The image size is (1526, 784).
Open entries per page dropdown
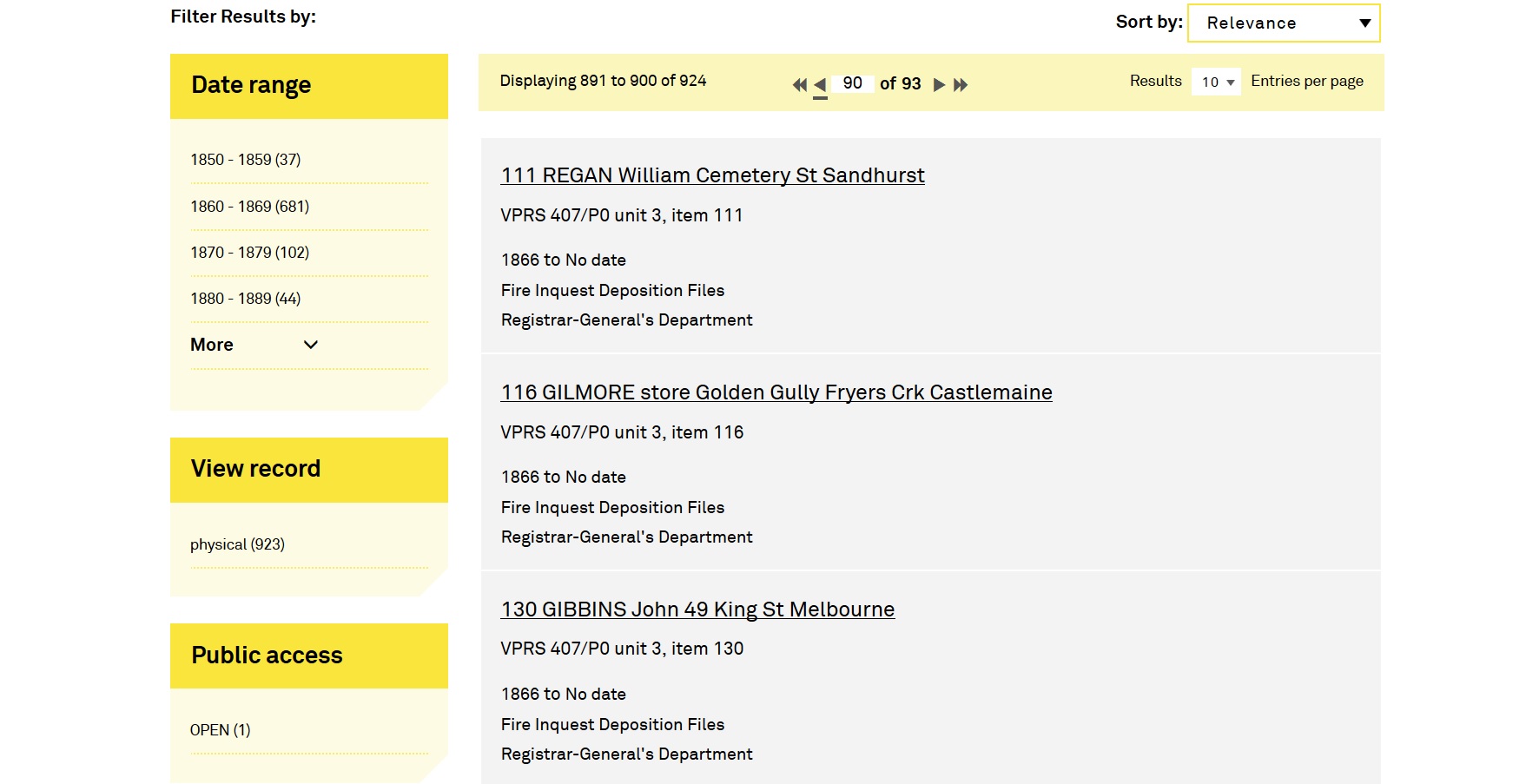click(x=1216, y=82)
